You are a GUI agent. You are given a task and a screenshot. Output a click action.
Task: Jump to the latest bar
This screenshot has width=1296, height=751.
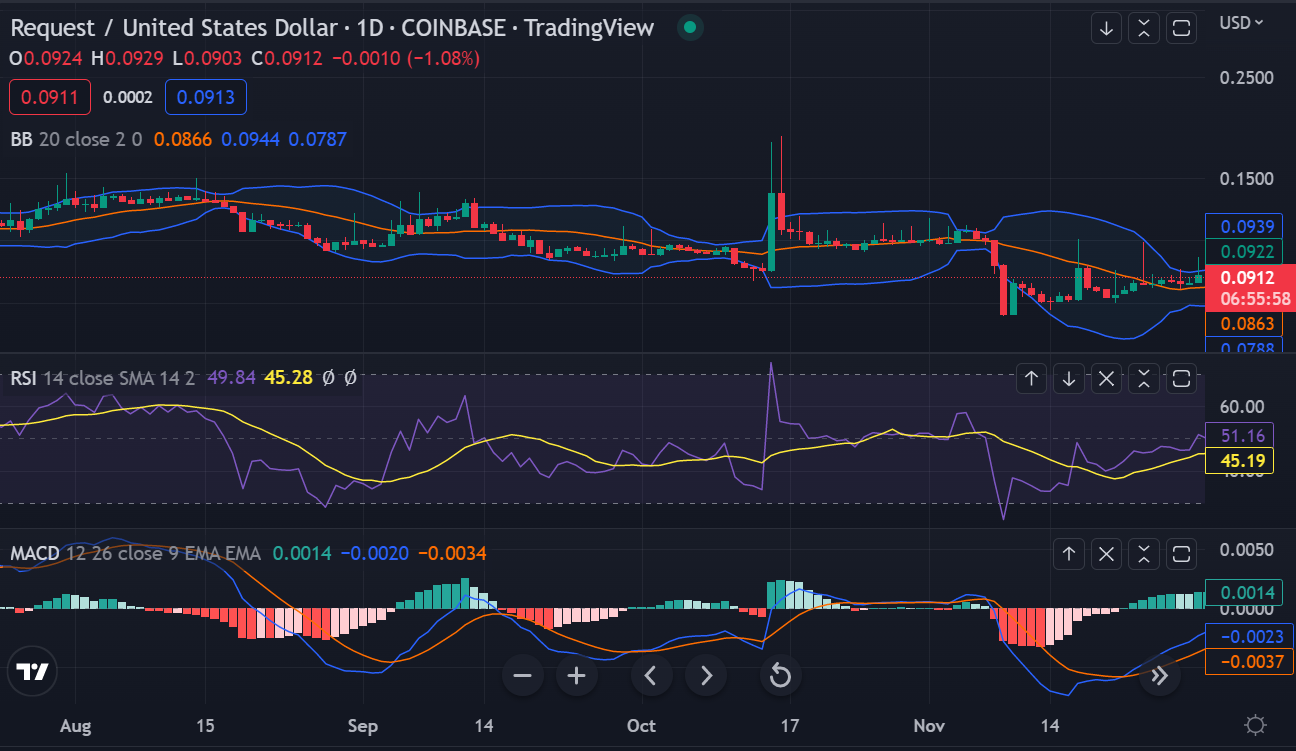coord(1159,676)
